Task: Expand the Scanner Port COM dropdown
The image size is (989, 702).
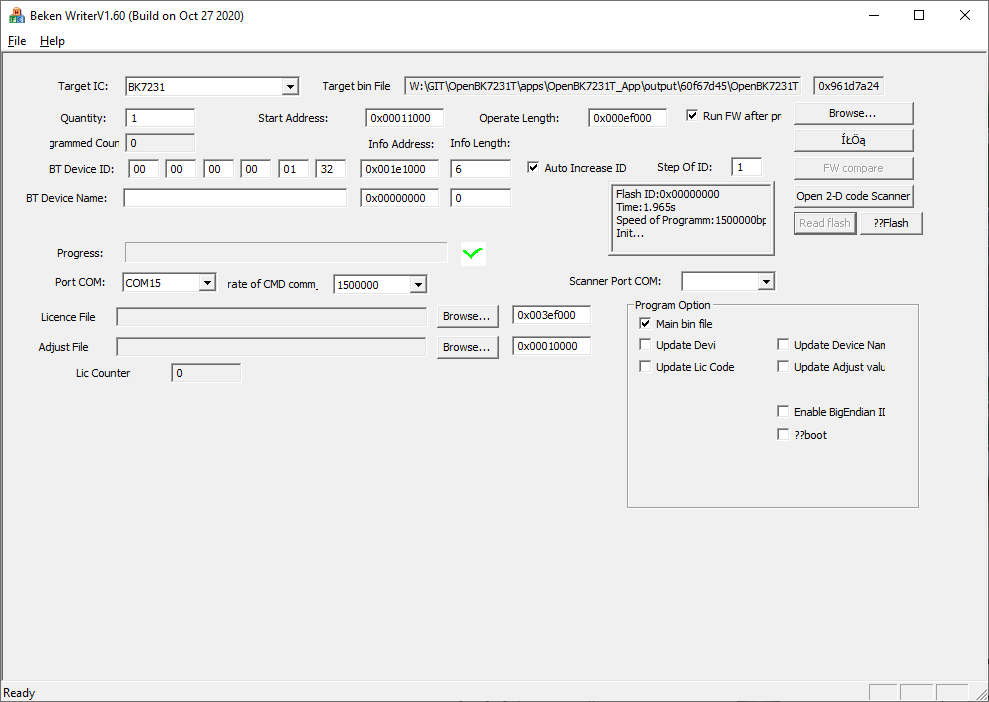Action: (766, 281)
